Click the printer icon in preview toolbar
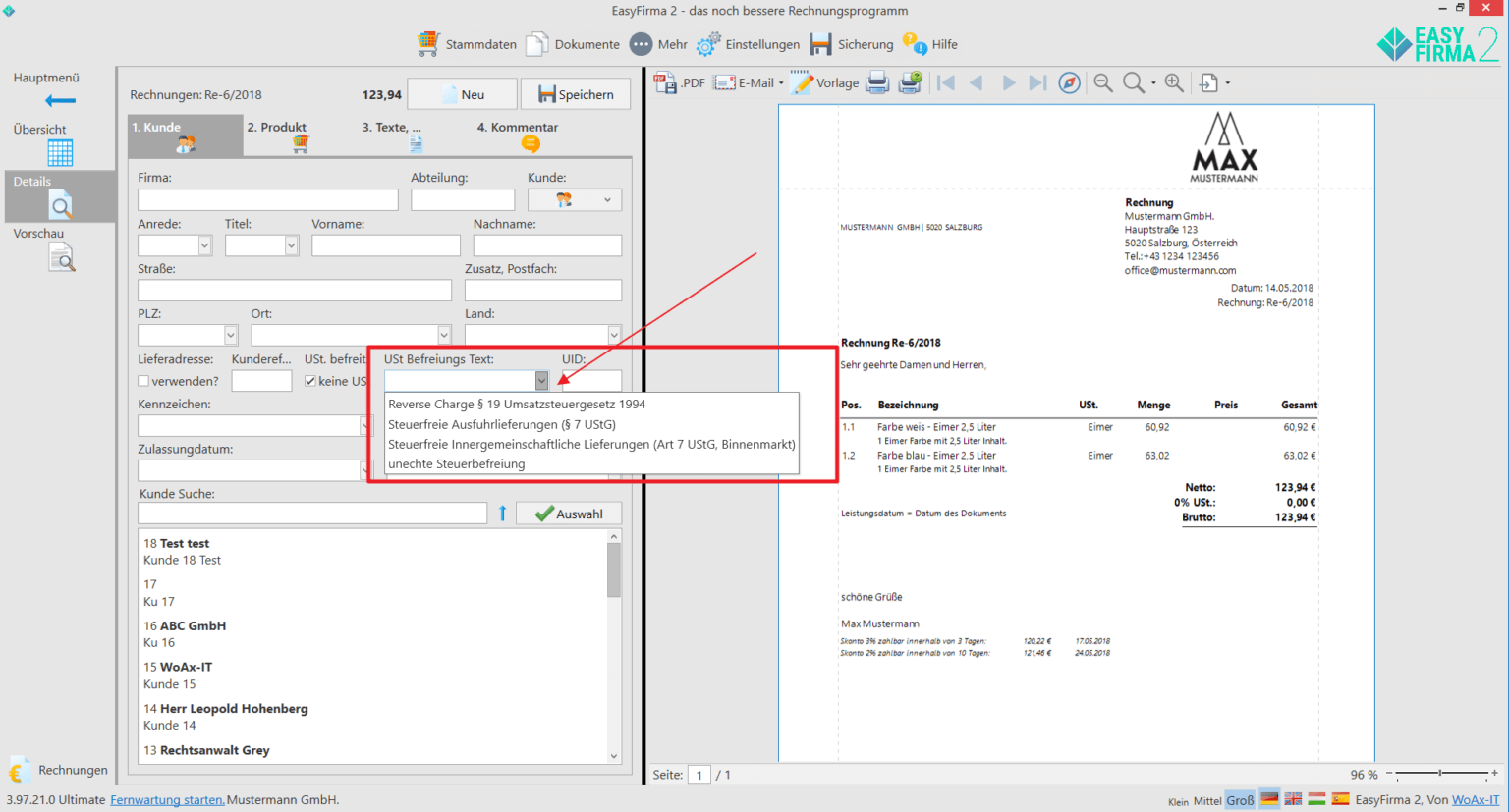1509x812 pixels. point(877,83)
